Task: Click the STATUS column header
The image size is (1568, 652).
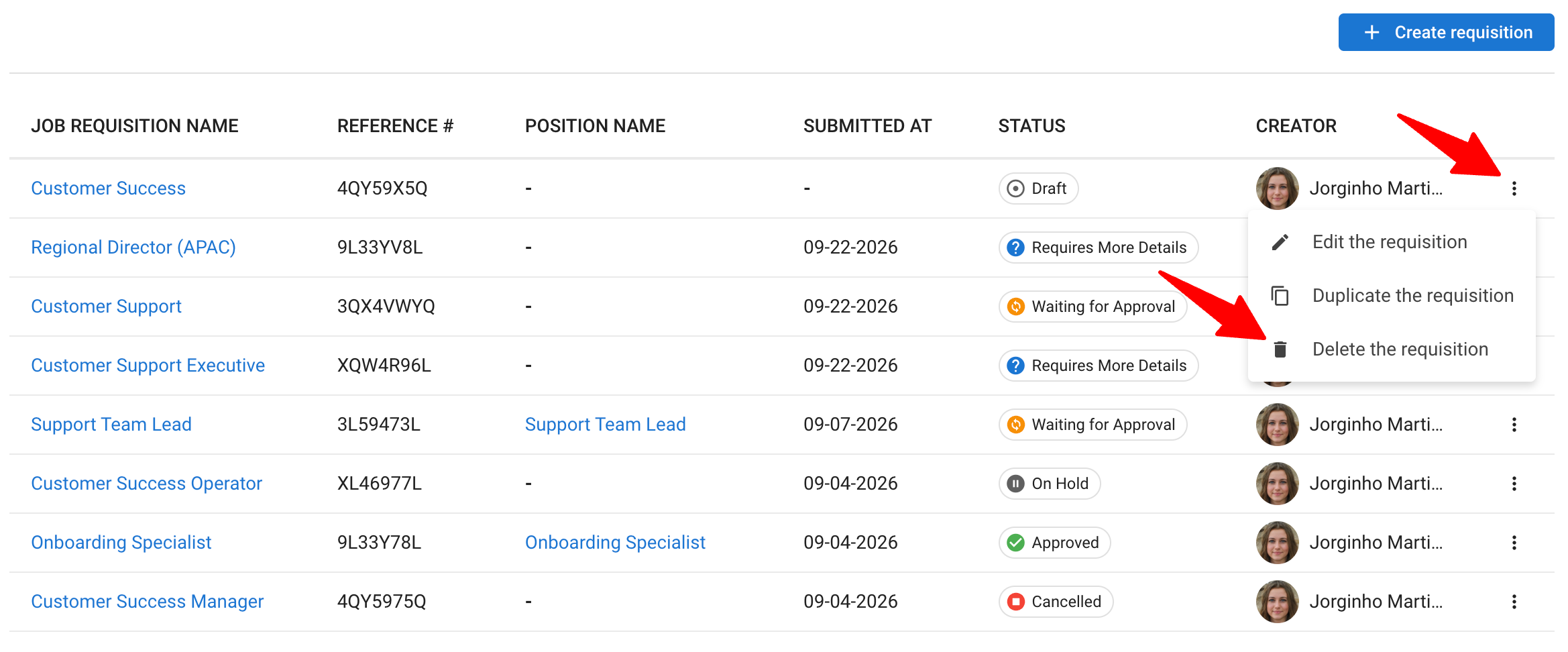Action: click(x=1031, y=126)
